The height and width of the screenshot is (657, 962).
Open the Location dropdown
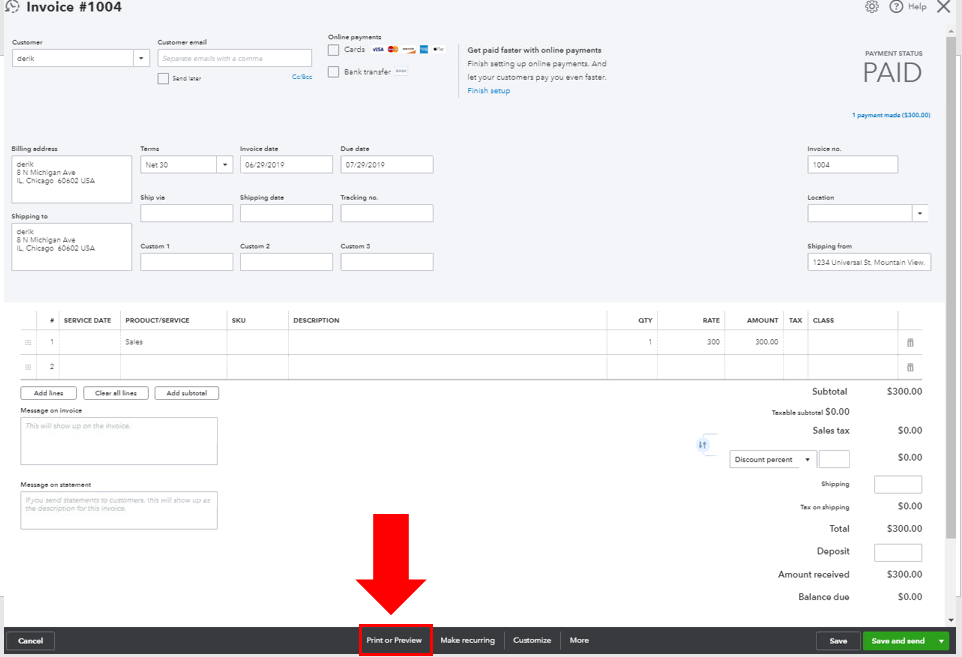tap(920, 213)
